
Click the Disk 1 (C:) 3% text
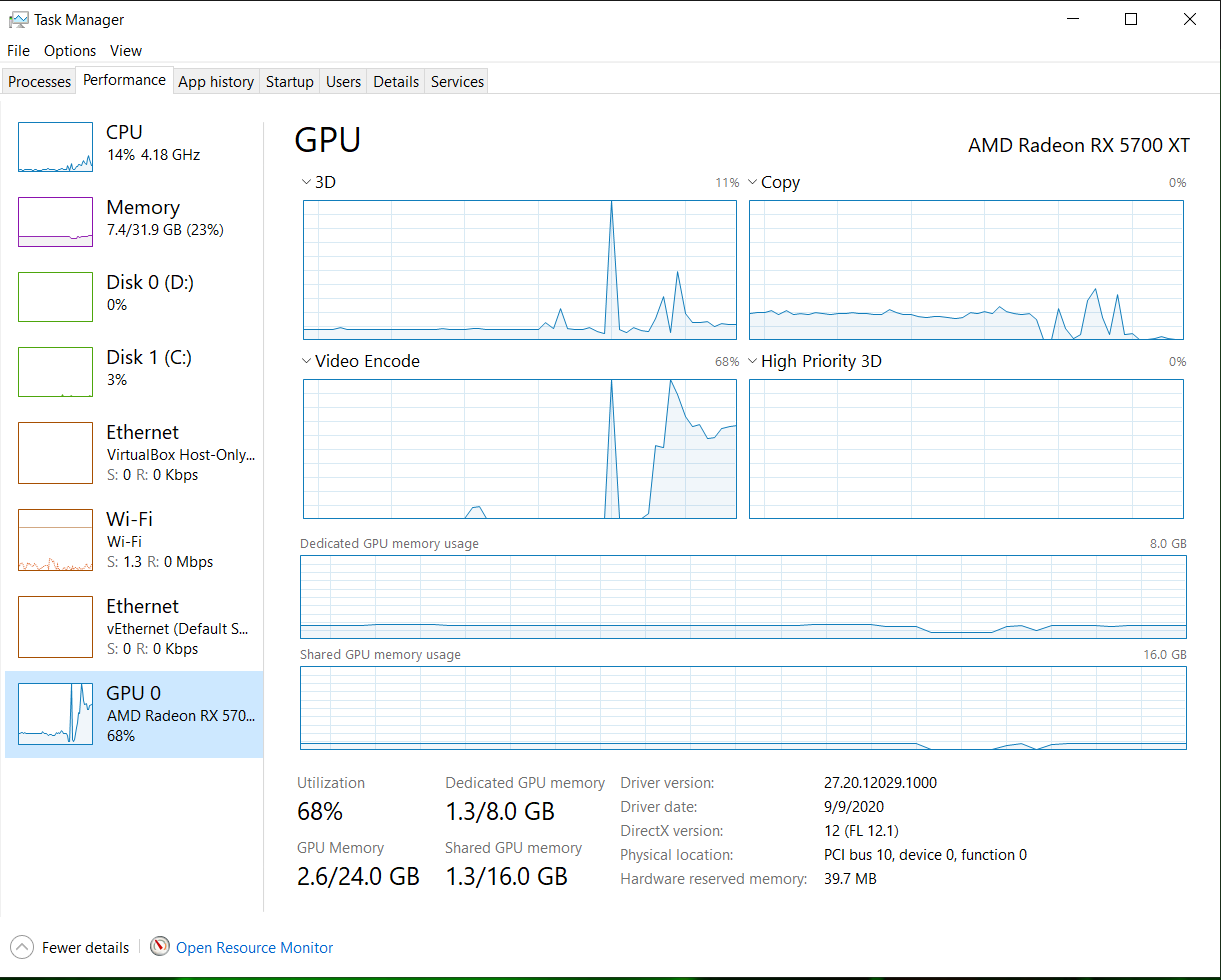[x=117, y=380]
